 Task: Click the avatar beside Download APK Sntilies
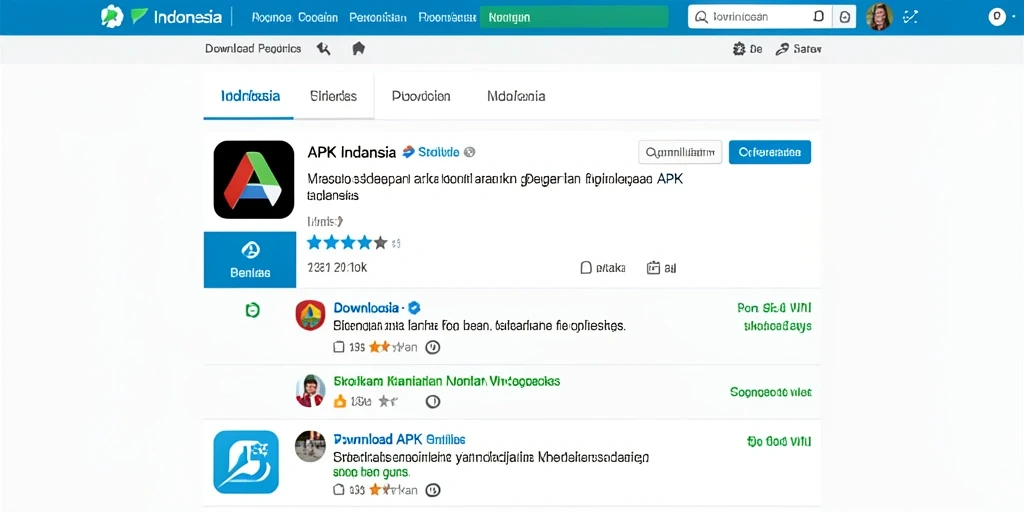point(310,446)
